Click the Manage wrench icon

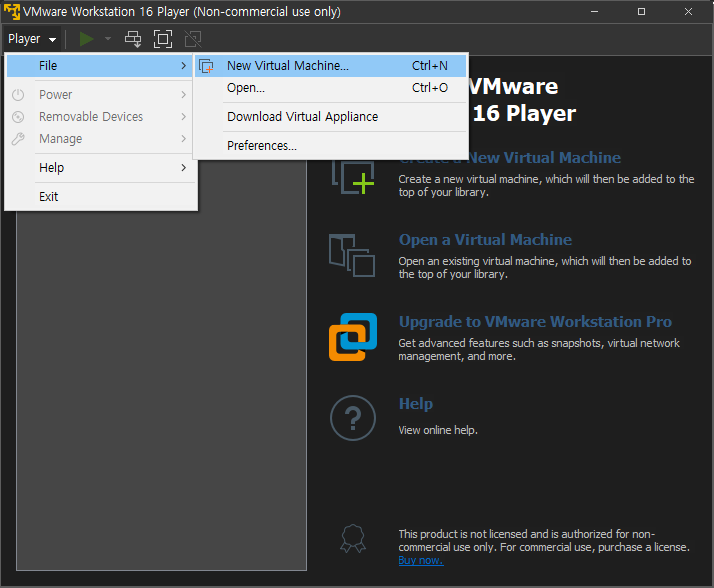pyautogui.click(x=18, y=139)
